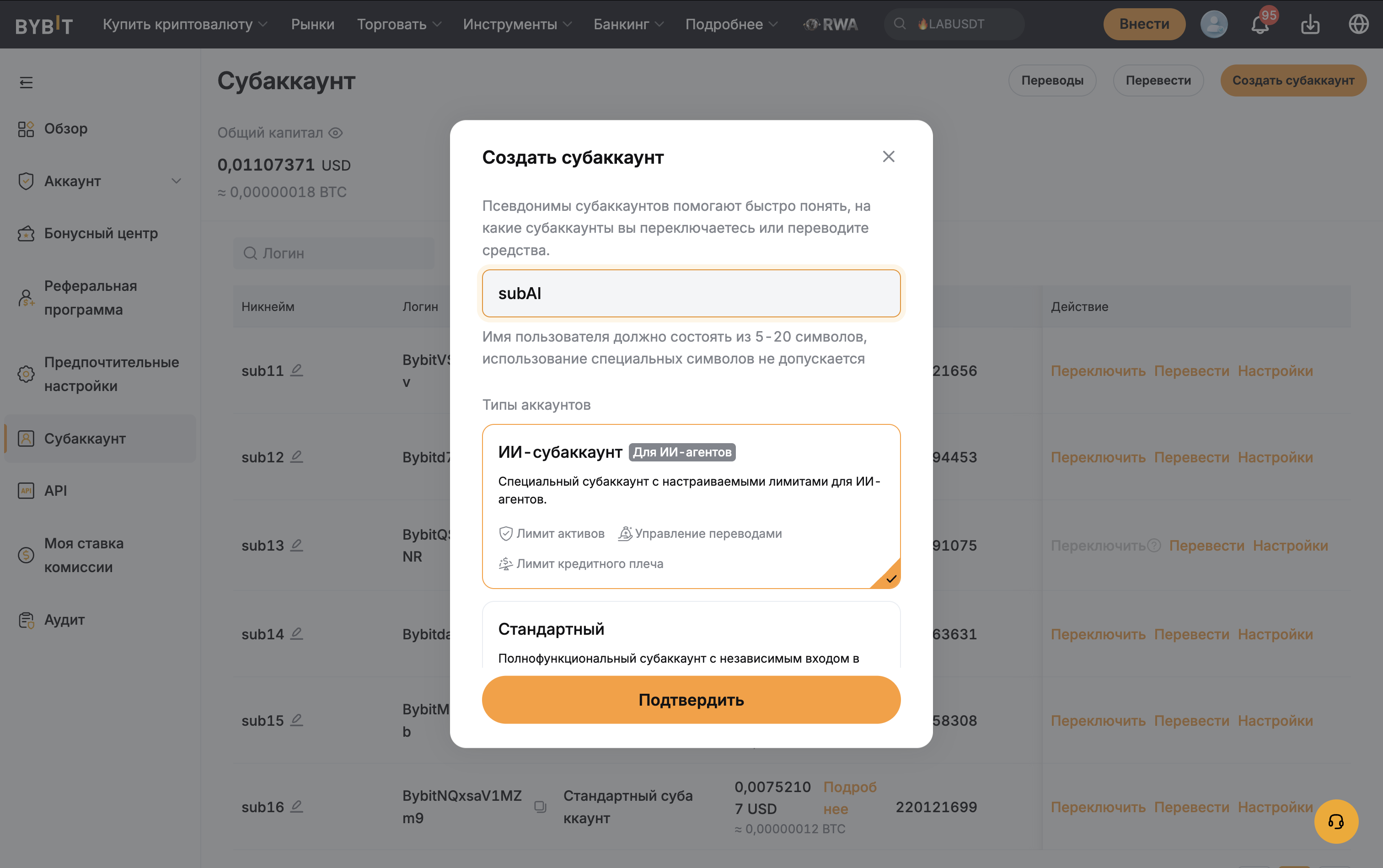Click the Внести deposit button
The image size is (1383, 868).
tap(1144, 24)
